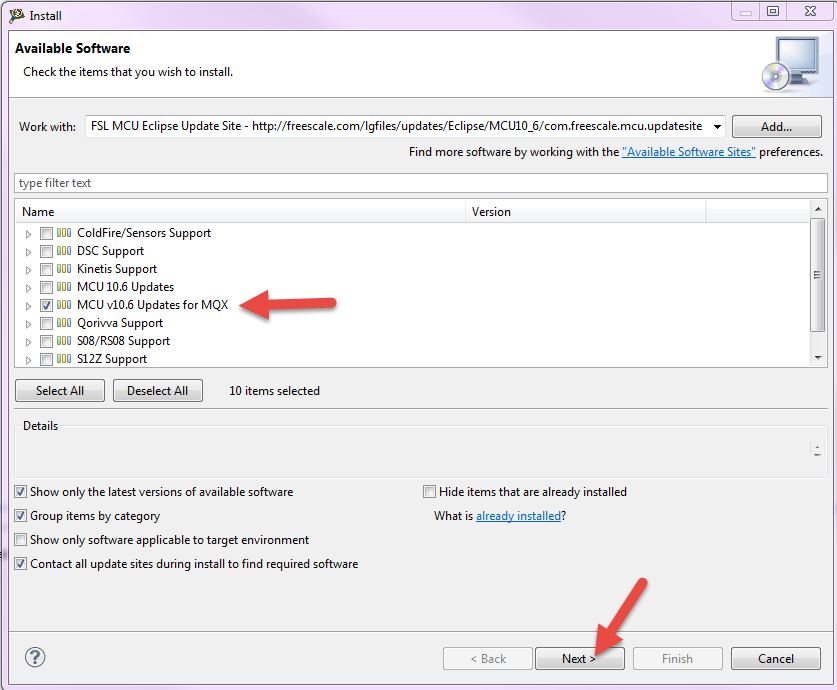837x690 pixels.
Task: Click the Install window title icon
Action: pyautogui.click(x=17, y=15)
